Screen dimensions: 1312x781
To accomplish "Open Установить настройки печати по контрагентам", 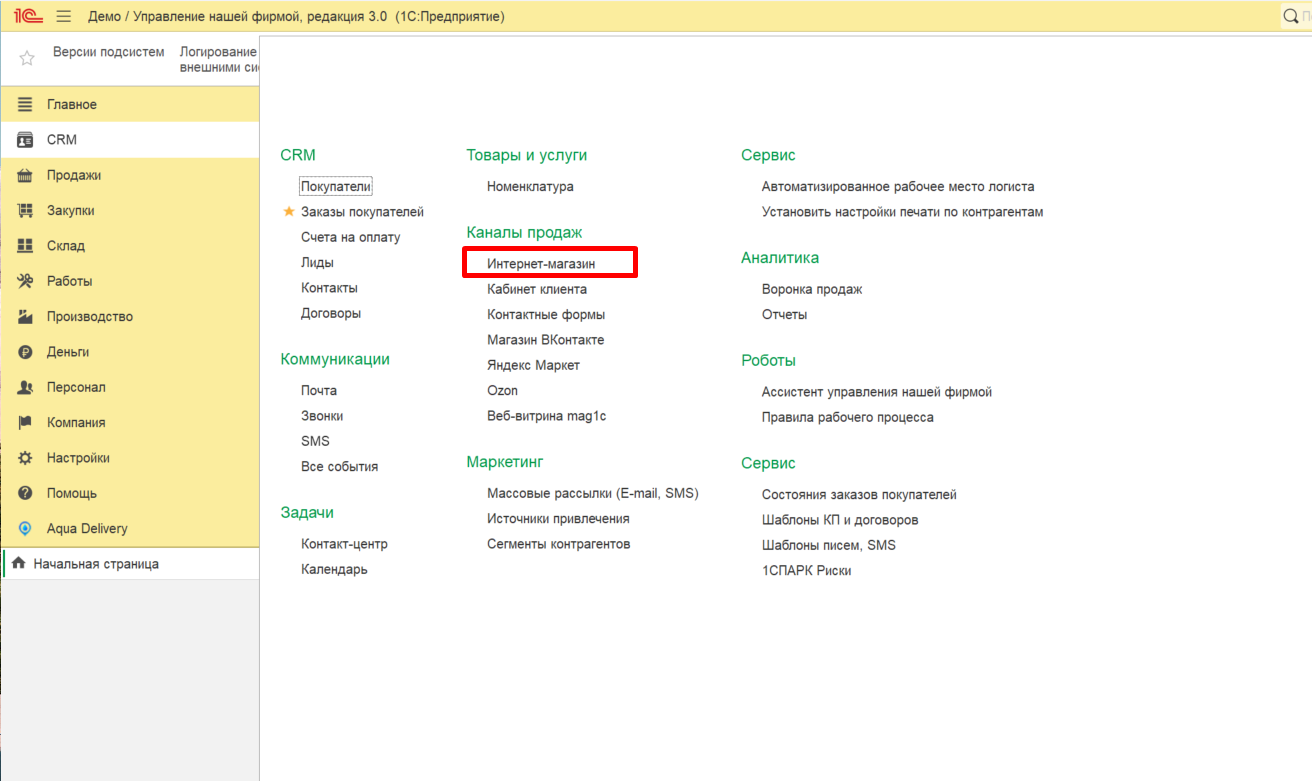I will (902, 212).
